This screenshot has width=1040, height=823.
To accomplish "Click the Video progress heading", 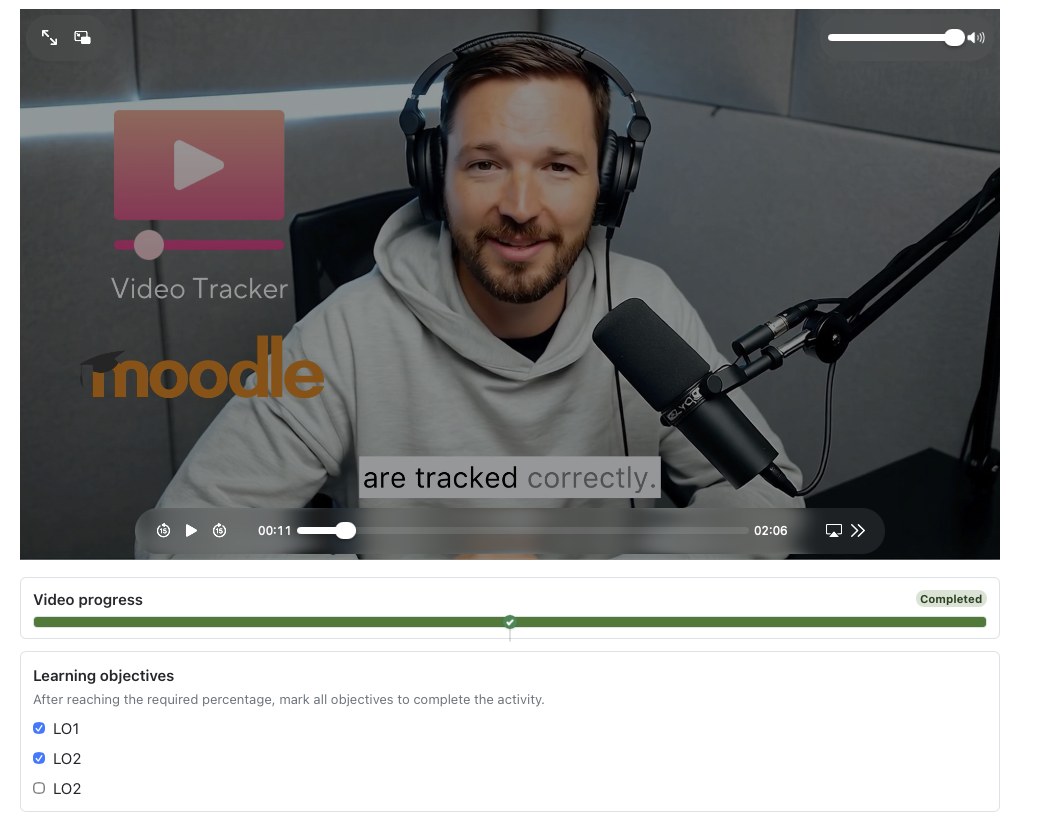I will click(x=88, y=600).
